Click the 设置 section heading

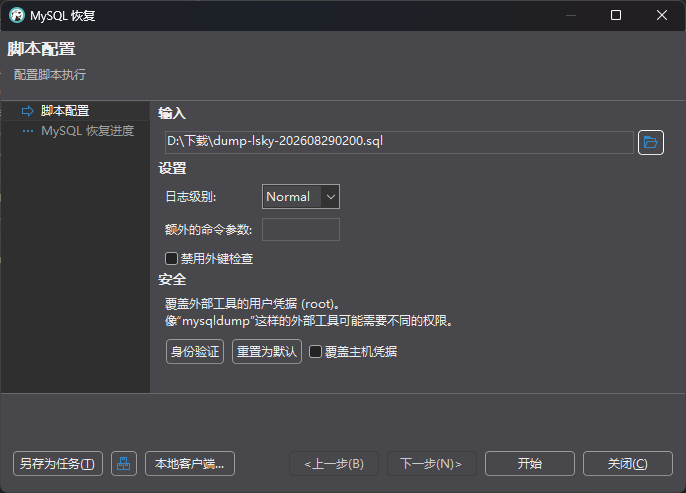[172, 168]
